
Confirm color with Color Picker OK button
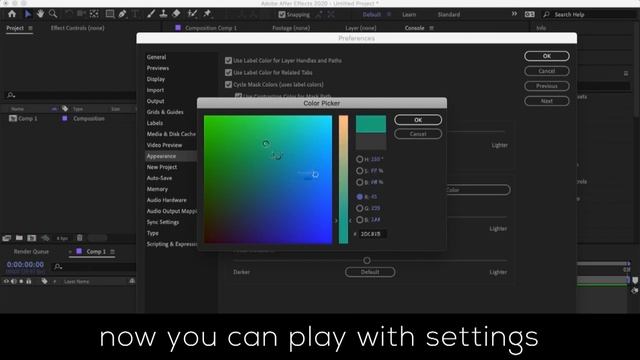coord(418,120)
